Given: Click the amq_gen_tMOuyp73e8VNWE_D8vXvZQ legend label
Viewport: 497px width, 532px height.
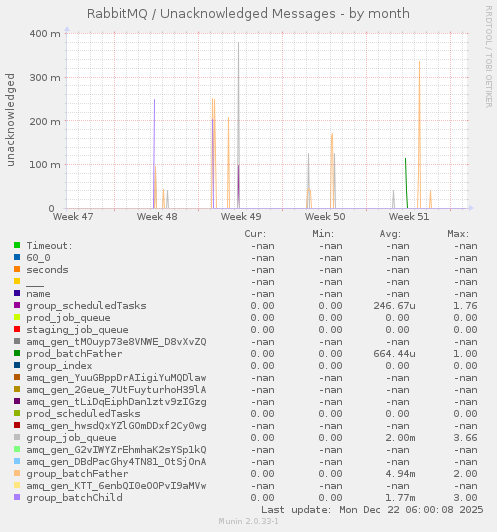Looking at the screenshot, I should point(116,342).
